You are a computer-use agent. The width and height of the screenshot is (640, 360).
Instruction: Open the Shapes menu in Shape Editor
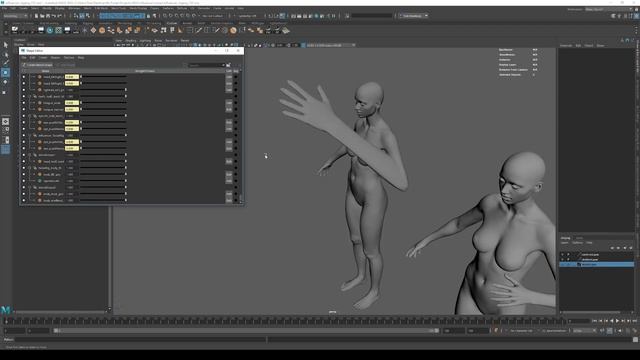pos(55,58)
